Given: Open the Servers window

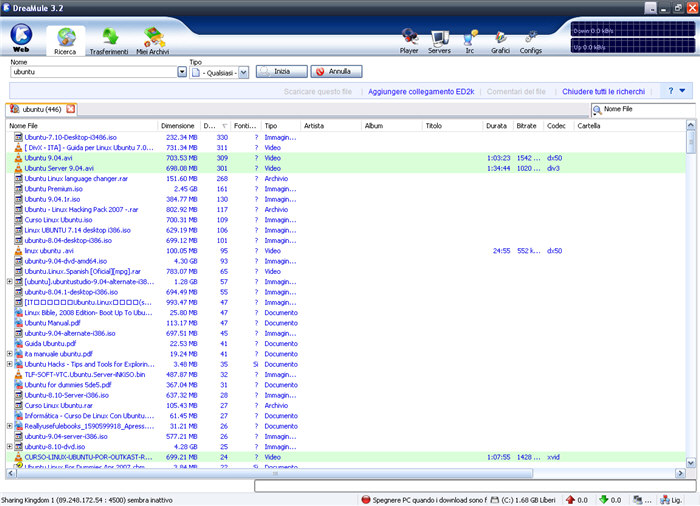Looking at the screenshot, I should [439, 41].
